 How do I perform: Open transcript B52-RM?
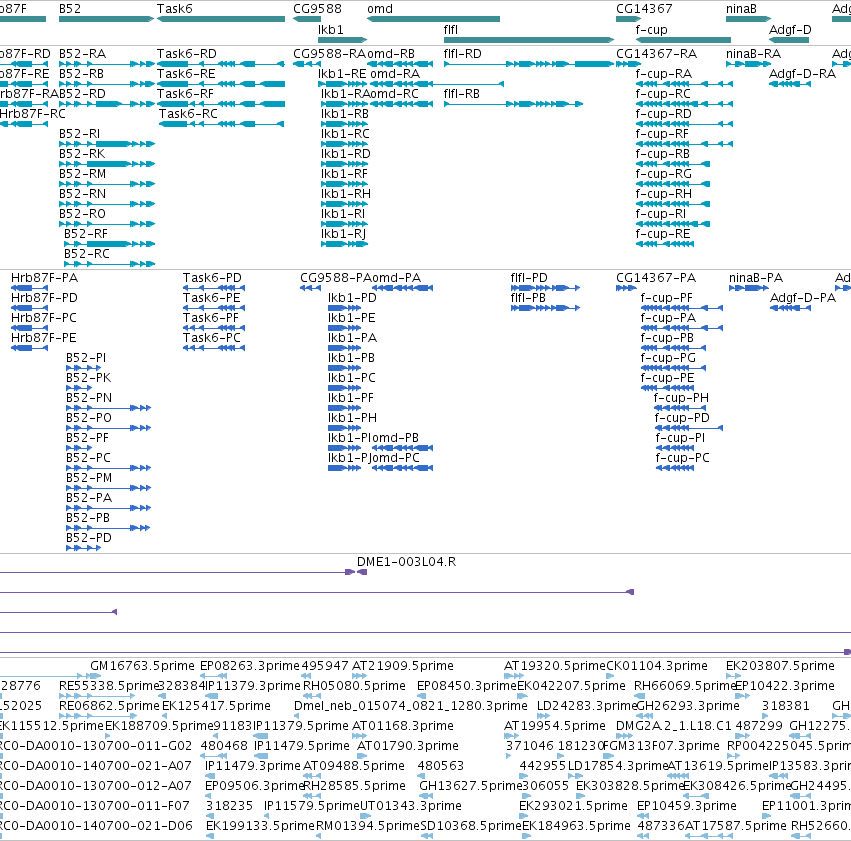point(82,174)
